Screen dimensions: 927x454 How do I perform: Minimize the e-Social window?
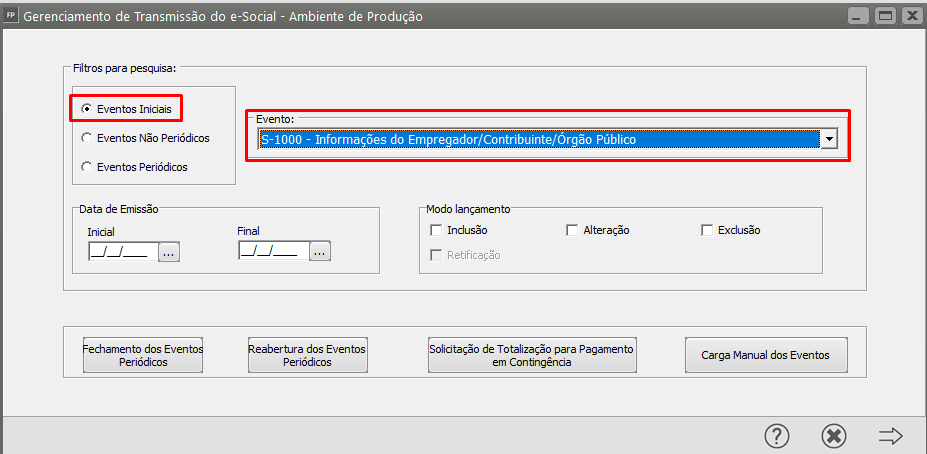[858, 16]
